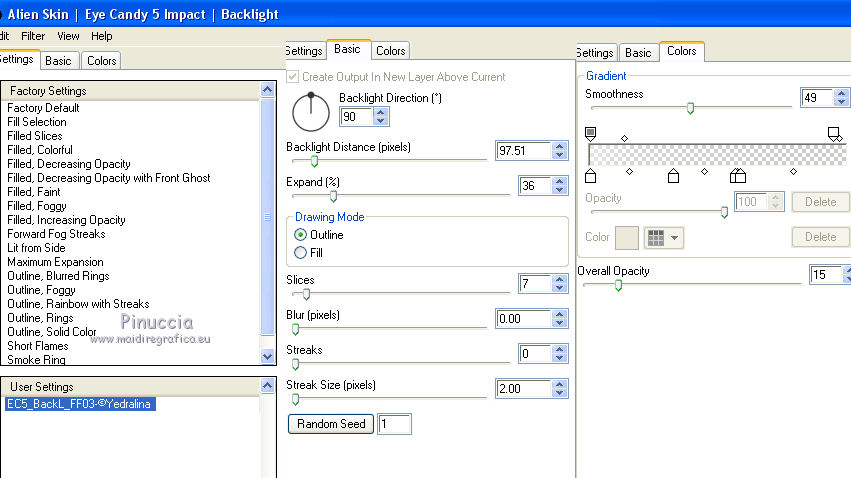Click the color palette grid icon
Image resolution: width=851 pixels, height=478 pixels.
coord(656,238)
